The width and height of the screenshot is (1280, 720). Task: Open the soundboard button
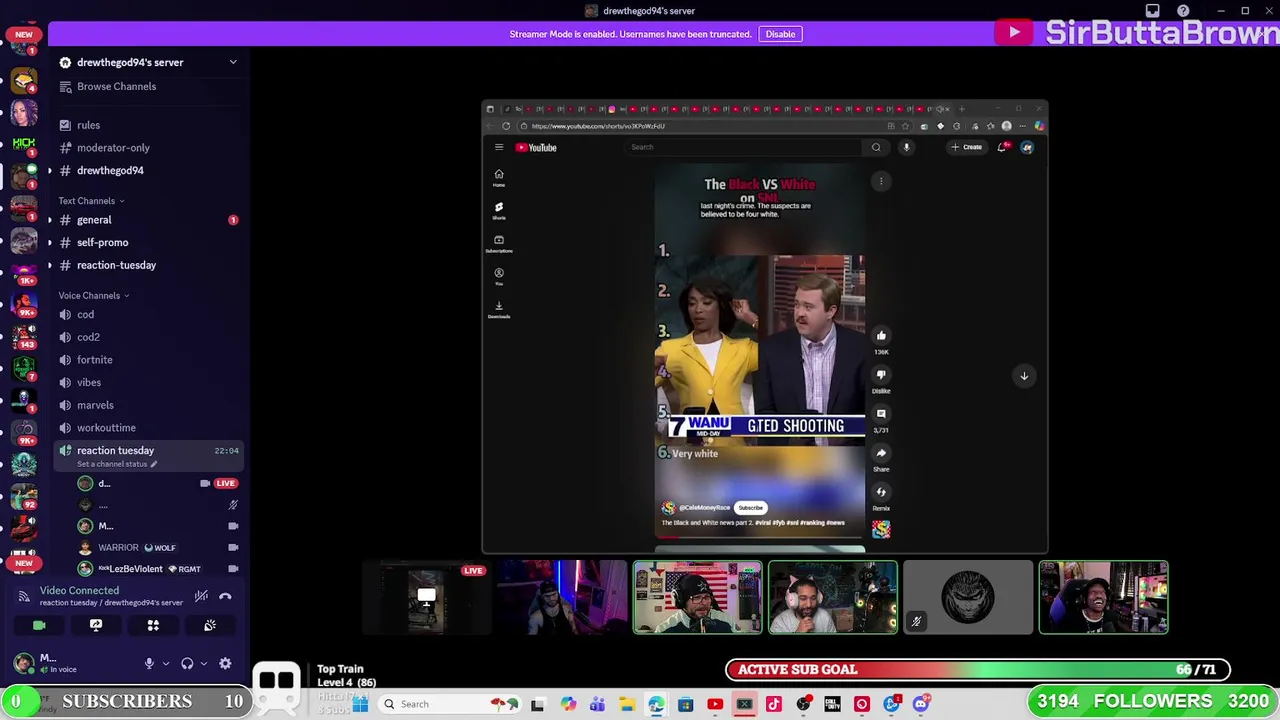[210, 625]
